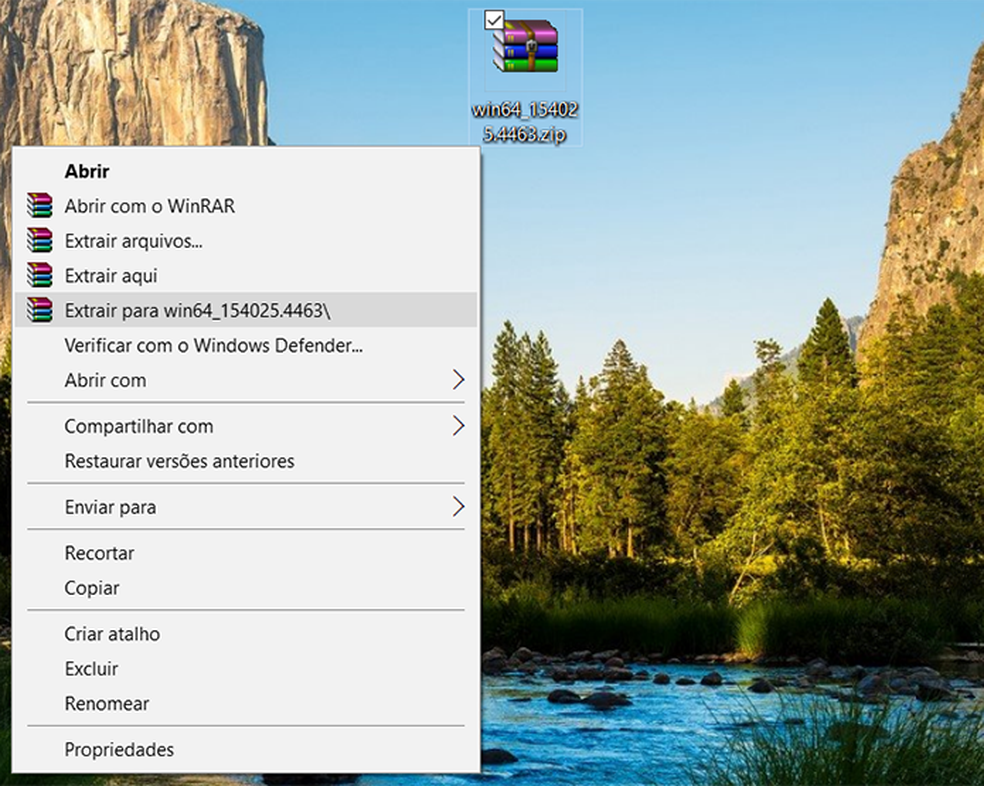Expand the "Compartilhar com" submenu arrow

coord(459,426)
